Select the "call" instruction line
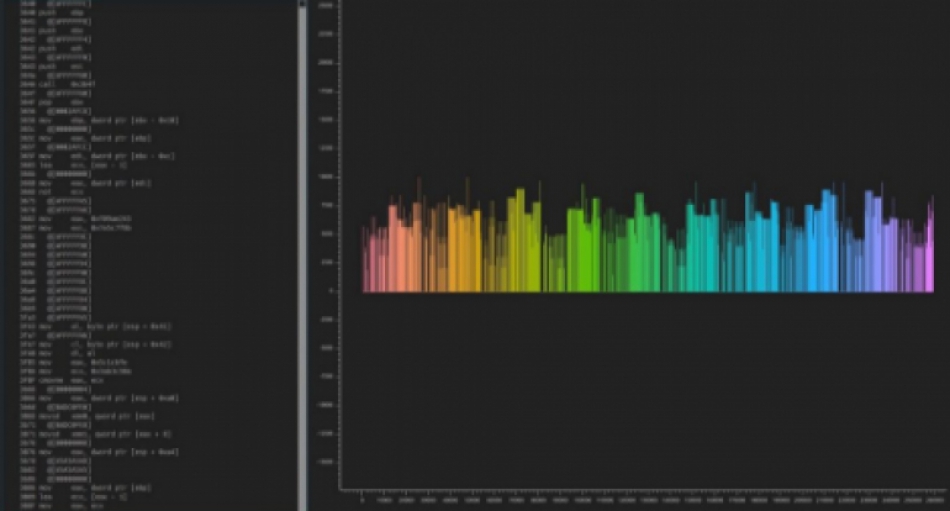Screen dimensions: 950x511 click(58, 84)
